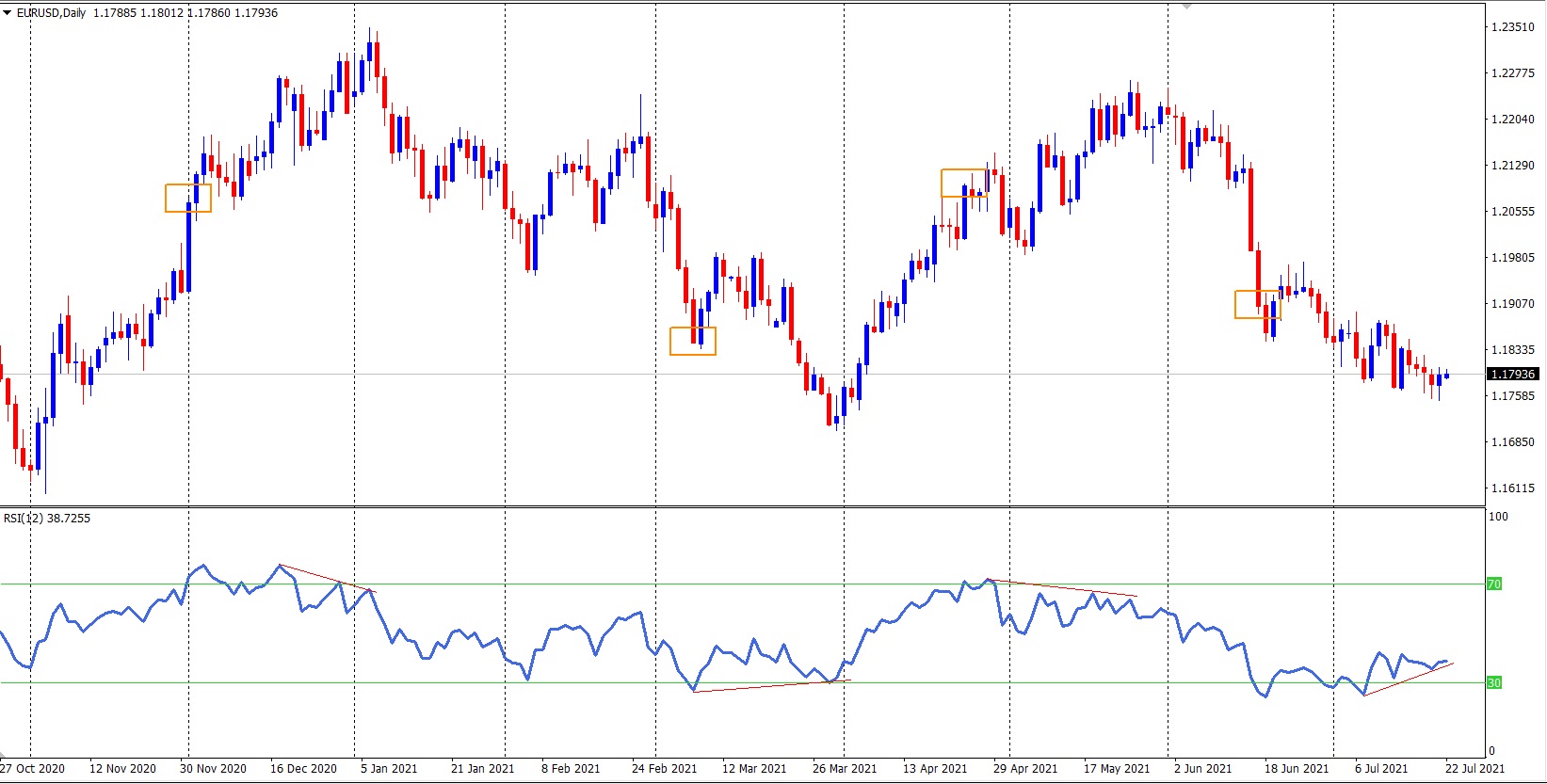Click the green RSI 70 level tag
This screenshot has width=1547, height=784.
click(1494, 584)
